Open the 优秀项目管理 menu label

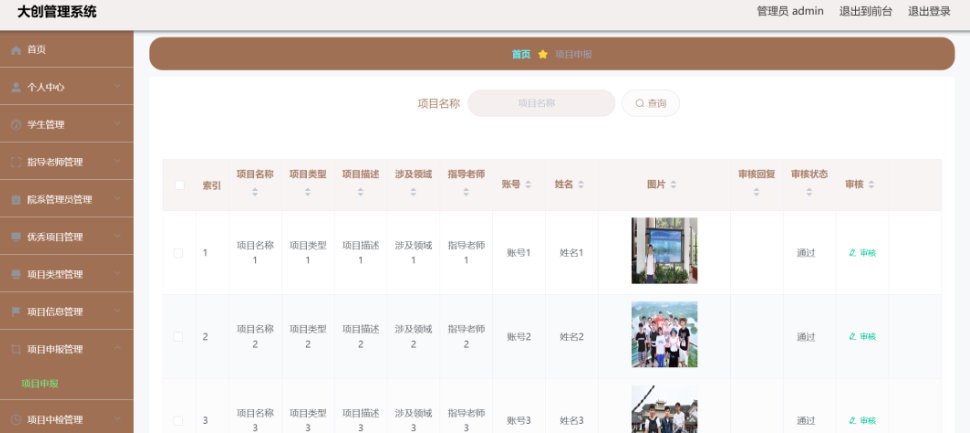[55, 237]
